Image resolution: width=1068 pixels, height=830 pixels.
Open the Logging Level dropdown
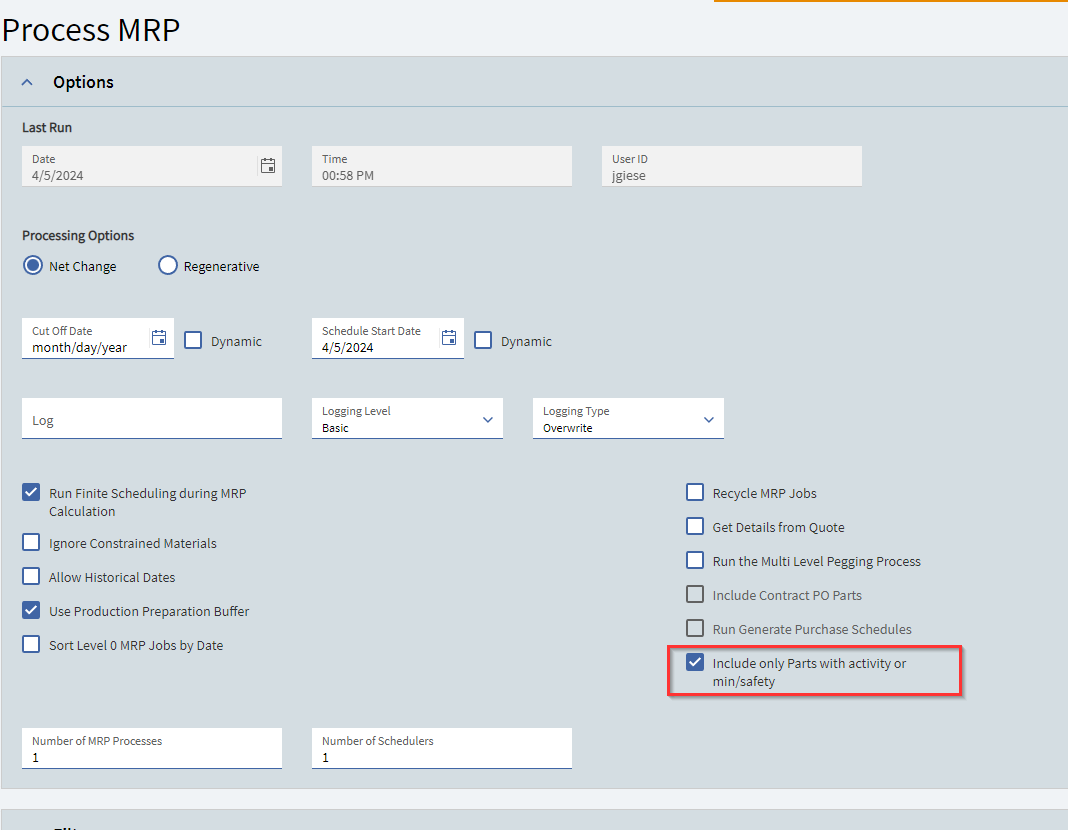(x=407, y=419)
